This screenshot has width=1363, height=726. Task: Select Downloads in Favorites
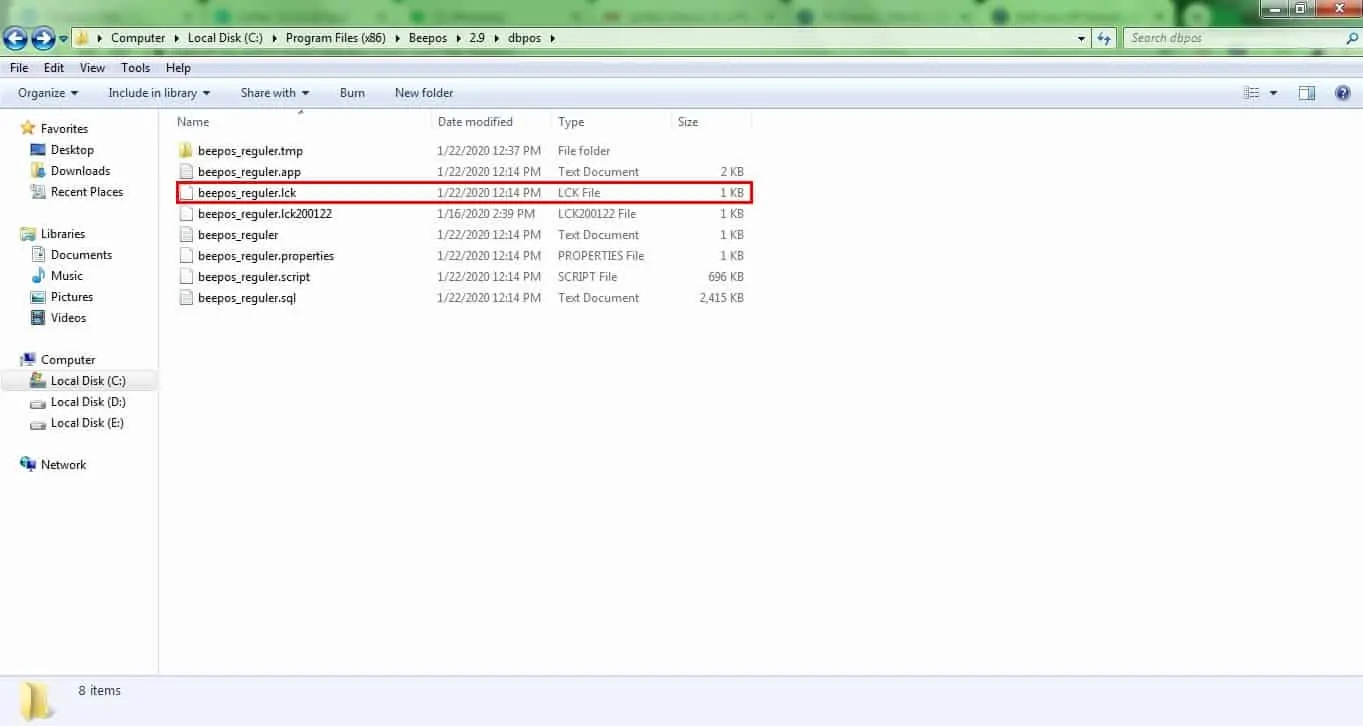click(80, 171)
